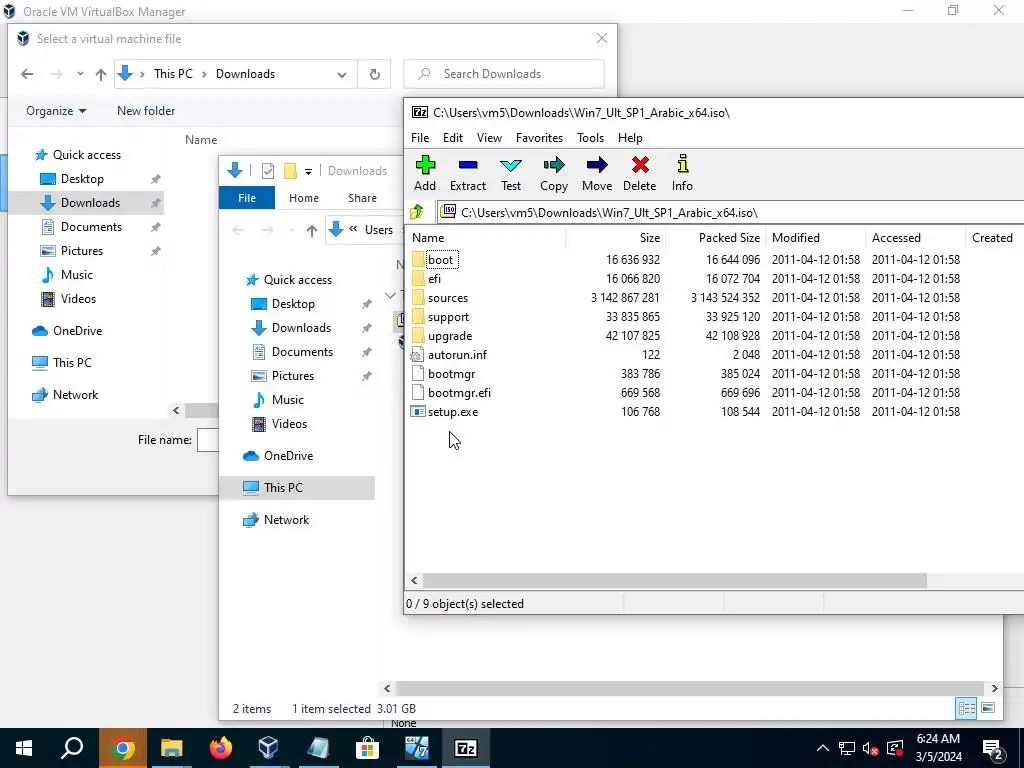
Task: Select OneDrive in the file dialog sidebar
Action: pyautogui.click(x=77, y=331)
